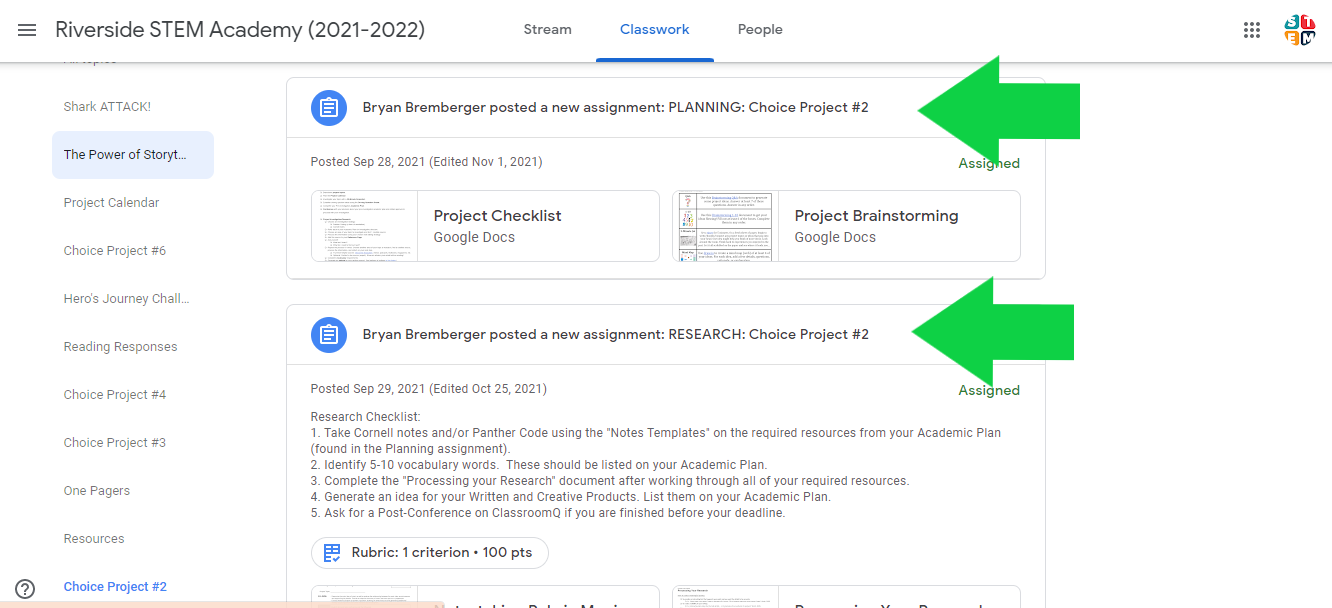1332x608 pixels.
Task: Click the STEM account avatar
Action: [x=1299, y=30]
